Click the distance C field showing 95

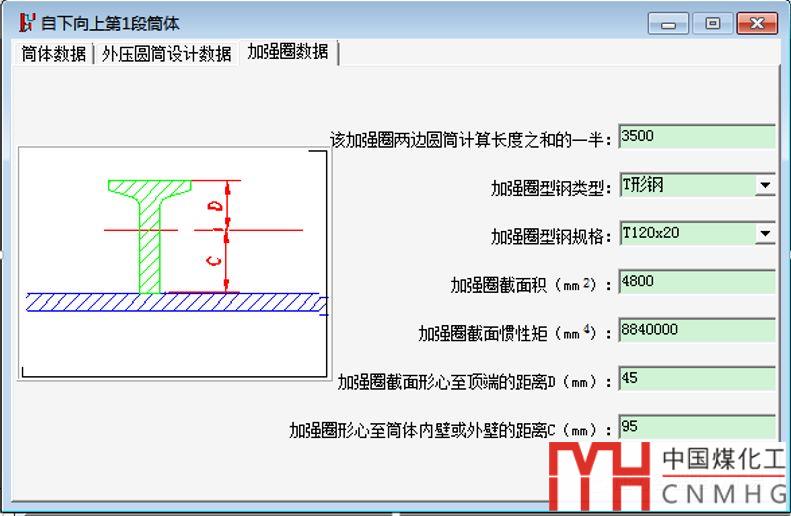[x=697, y=427]
